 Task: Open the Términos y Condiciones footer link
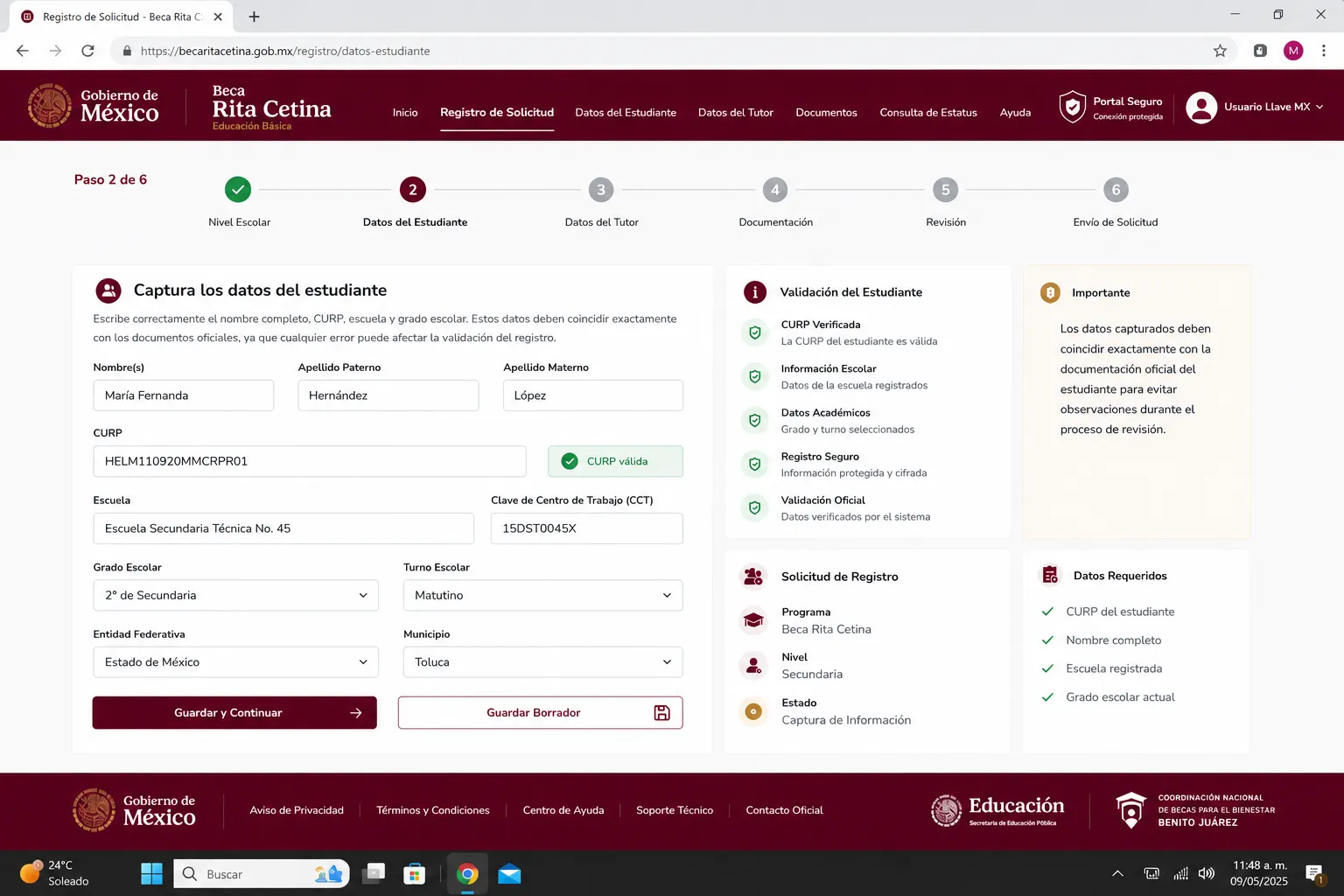(x=433, y=810)
